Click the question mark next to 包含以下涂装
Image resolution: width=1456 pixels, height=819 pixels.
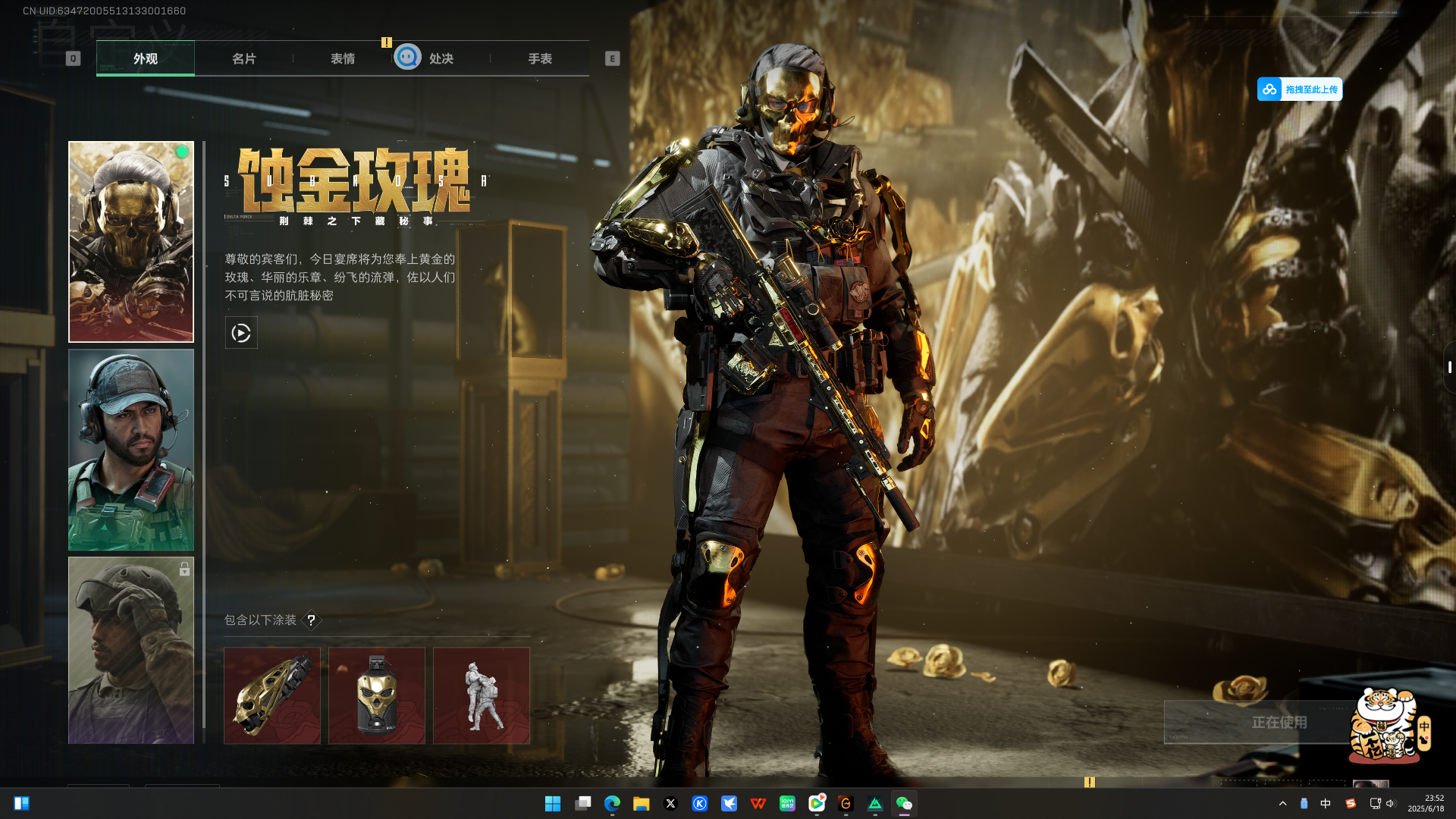(311, 620)
